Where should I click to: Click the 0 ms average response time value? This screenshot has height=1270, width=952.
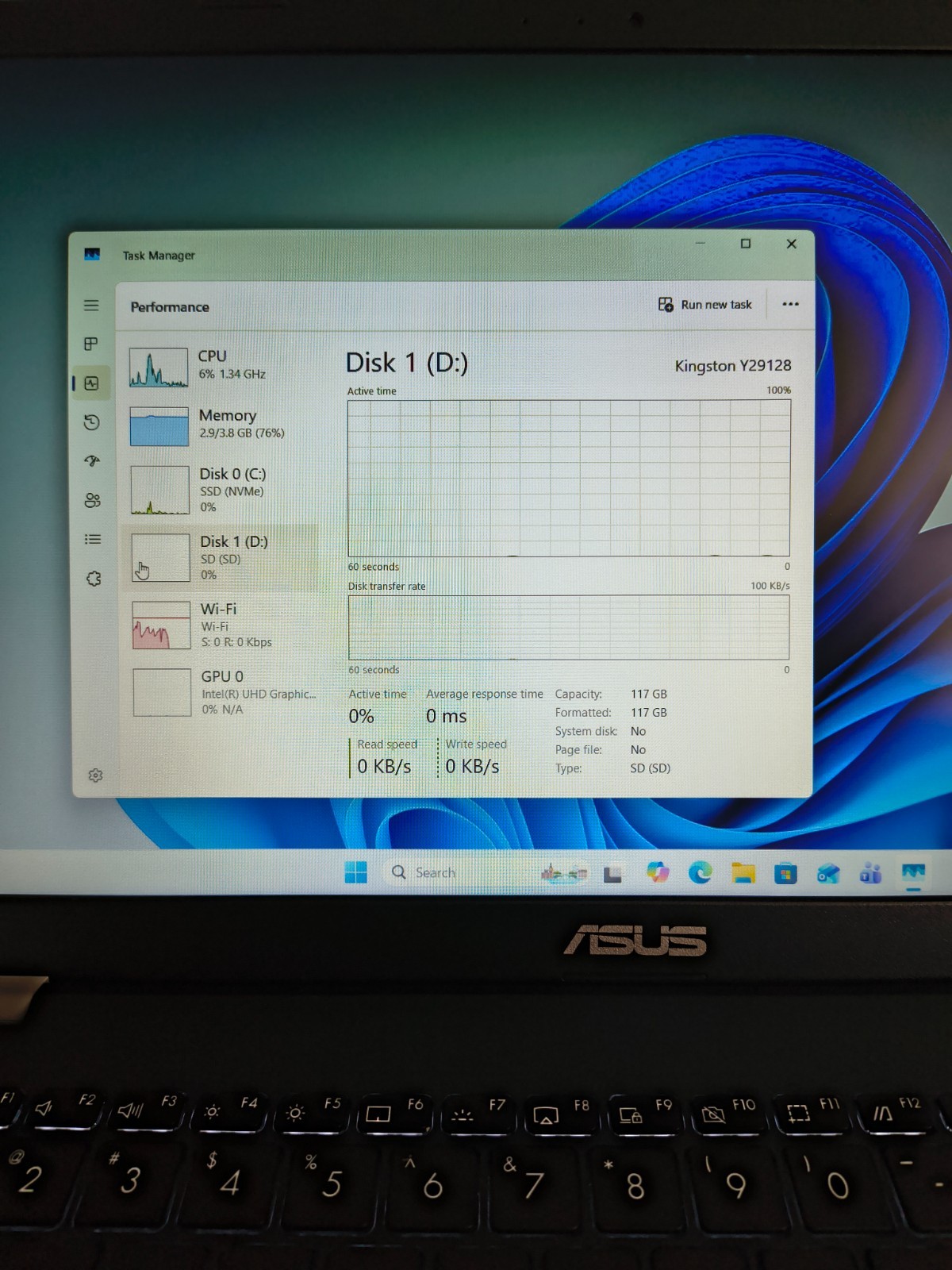coord(447,716)
